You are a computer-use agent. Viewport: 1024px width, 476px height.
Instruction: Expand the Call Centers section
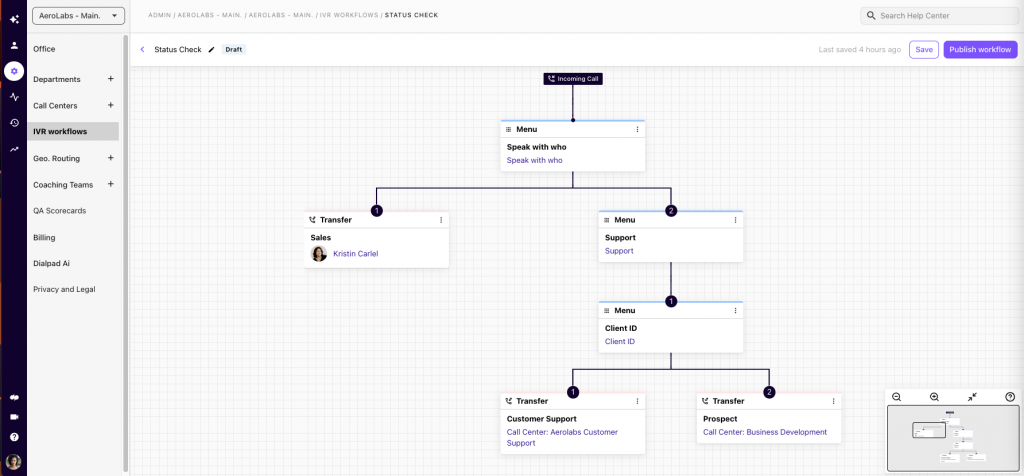point(110,105)
